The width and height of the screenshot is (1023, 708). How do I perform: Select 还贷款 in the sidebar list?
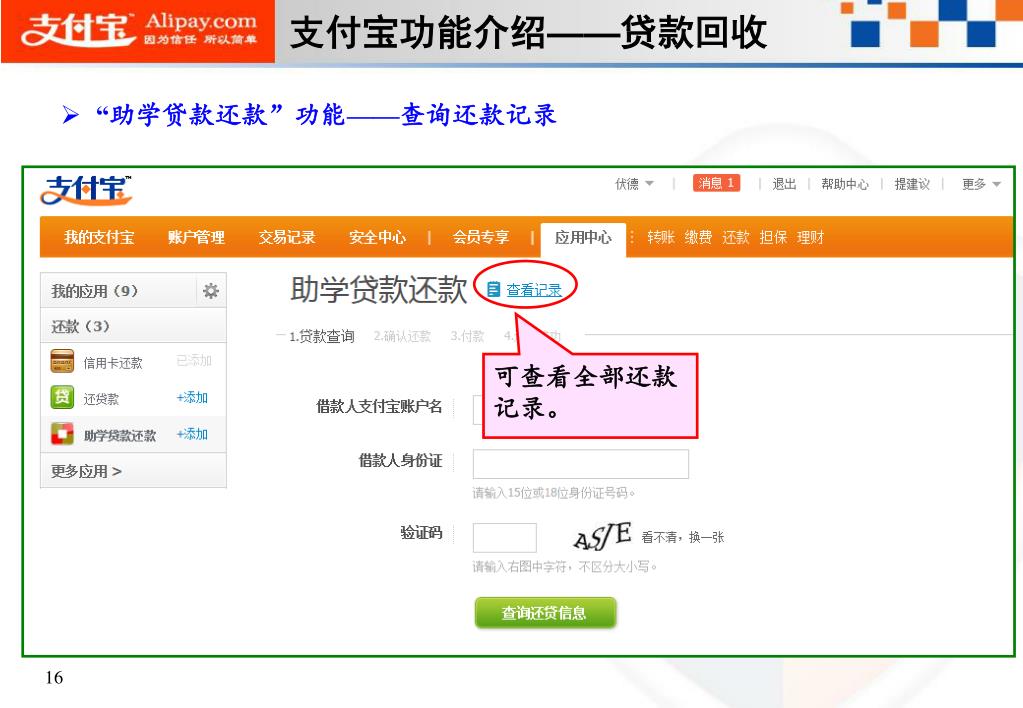coord(101,399)
